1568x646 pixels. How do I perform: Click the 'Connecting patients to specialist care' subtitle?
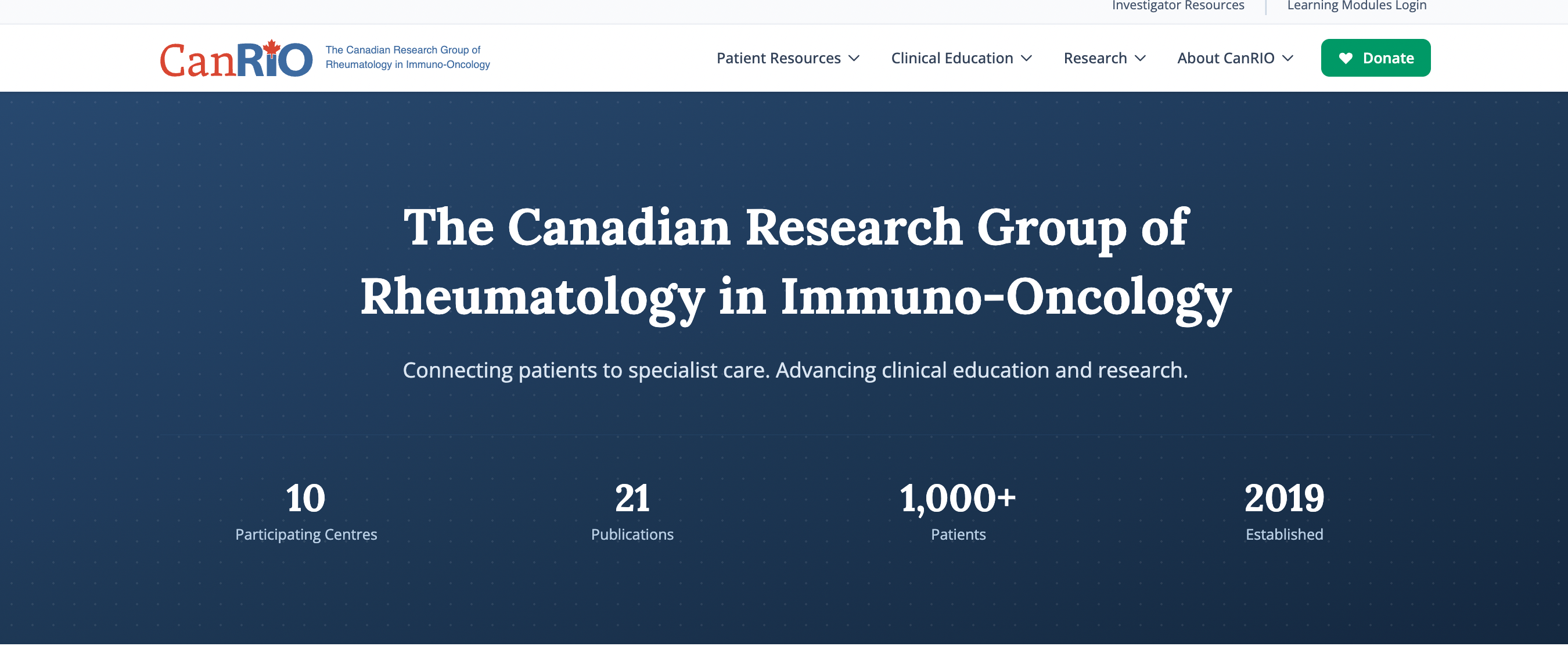[x=795, y=370]
